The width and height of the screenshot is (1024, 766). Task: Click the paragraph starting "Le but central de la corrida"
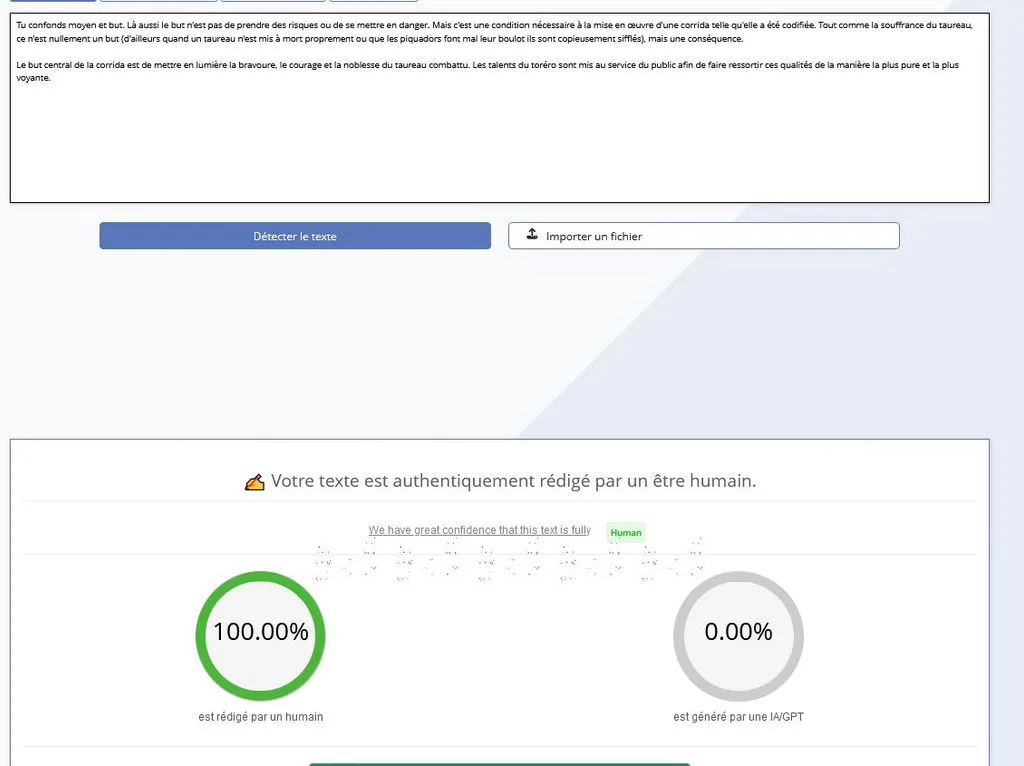point(488,71)
